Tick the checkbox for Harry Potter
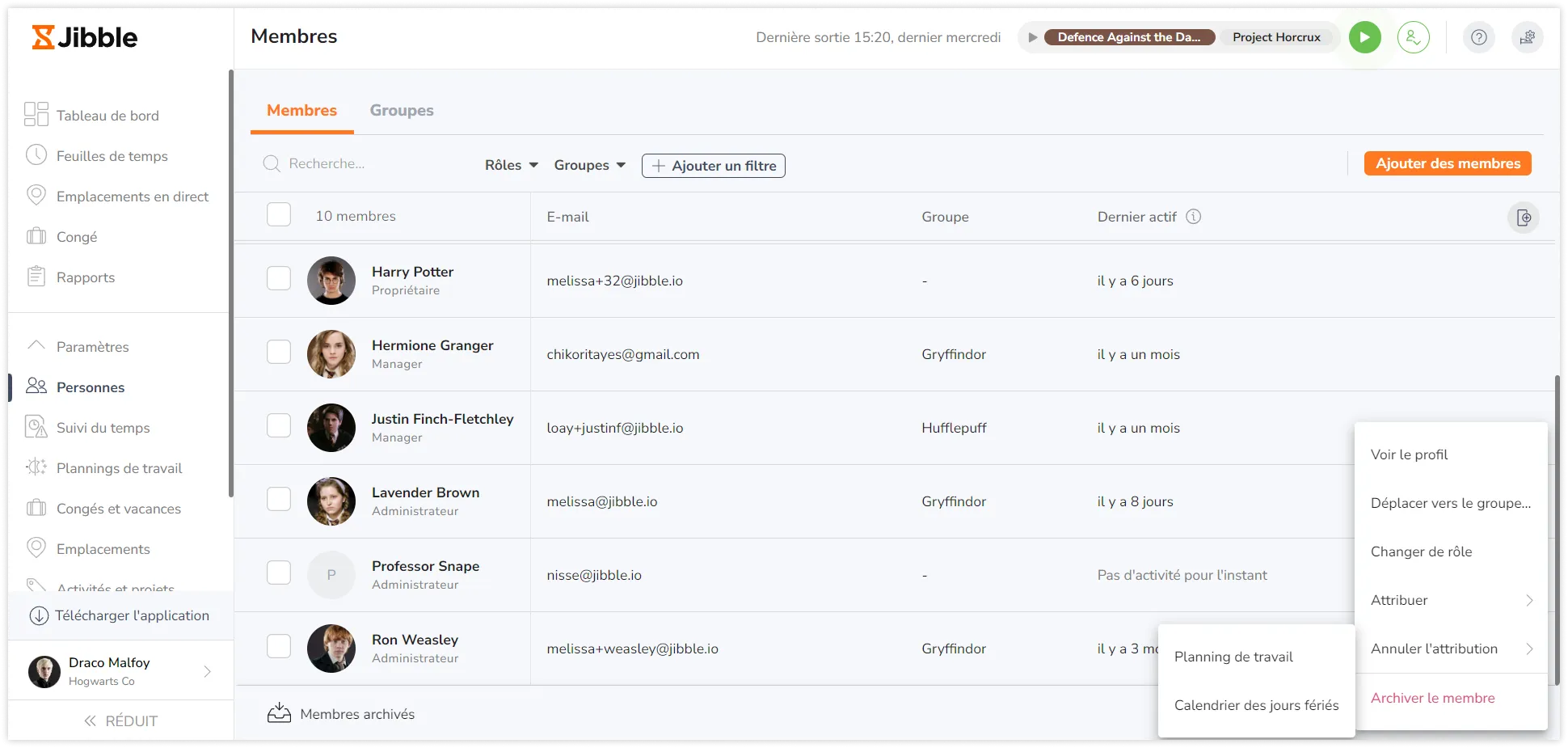The image size is (1568, 748). point(279,278)
